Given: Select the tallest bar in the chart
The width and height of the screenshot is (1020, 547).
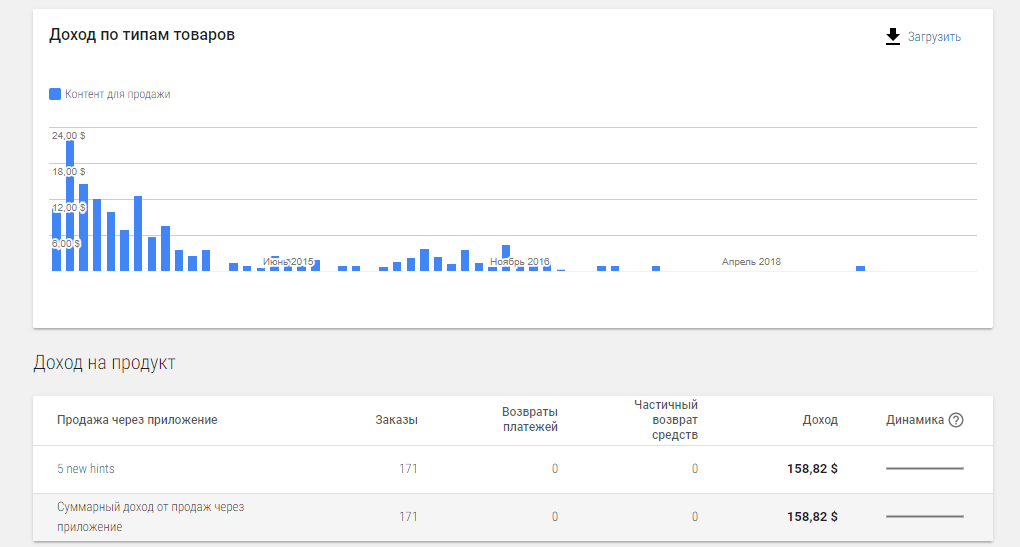Looking at the screenshot, I should click(x=70, y=205).
